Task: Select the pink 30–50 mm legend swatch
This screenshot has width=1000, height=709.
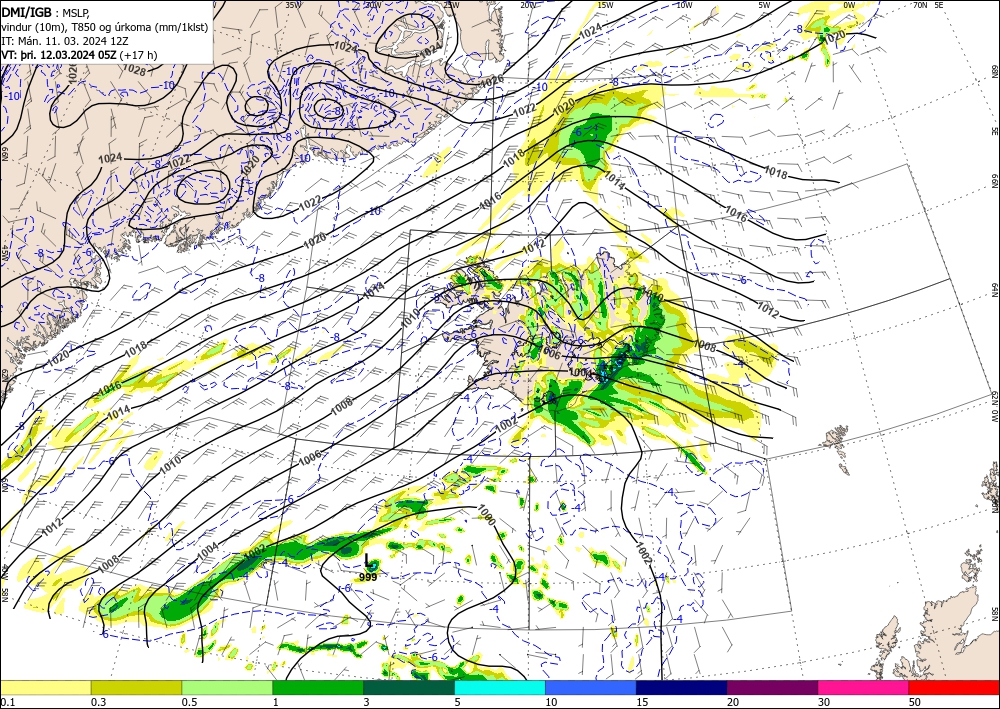Action: click(x=864, y=687)
